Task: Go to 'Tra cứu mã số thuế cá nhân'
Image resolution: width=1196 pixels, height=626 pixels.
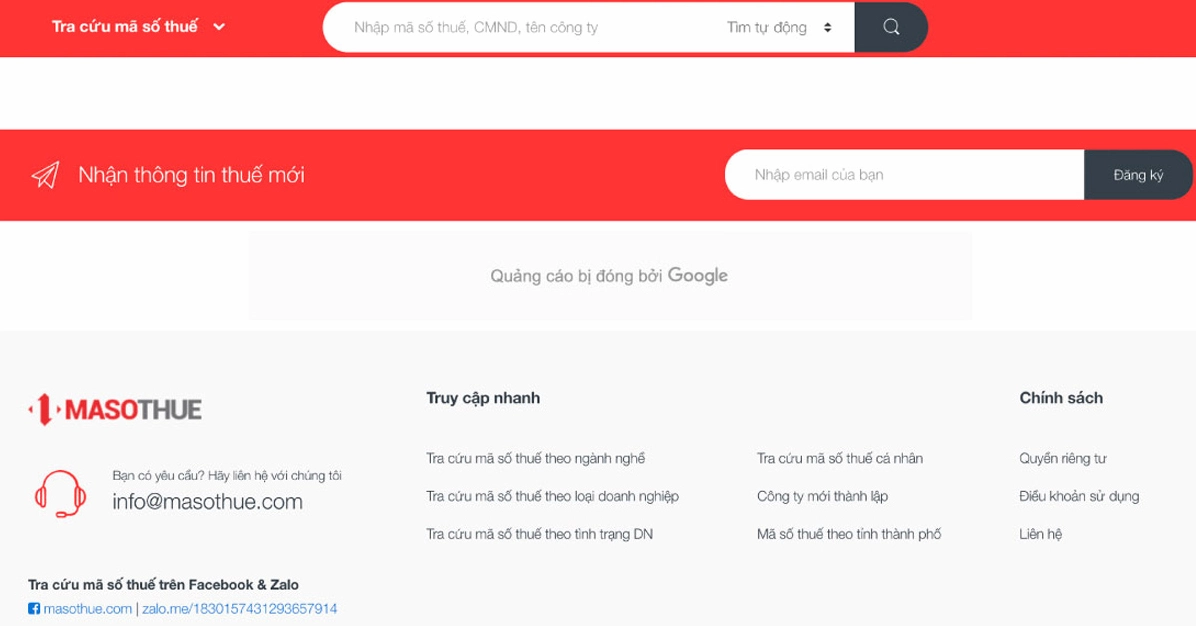Action: (839, 459)
